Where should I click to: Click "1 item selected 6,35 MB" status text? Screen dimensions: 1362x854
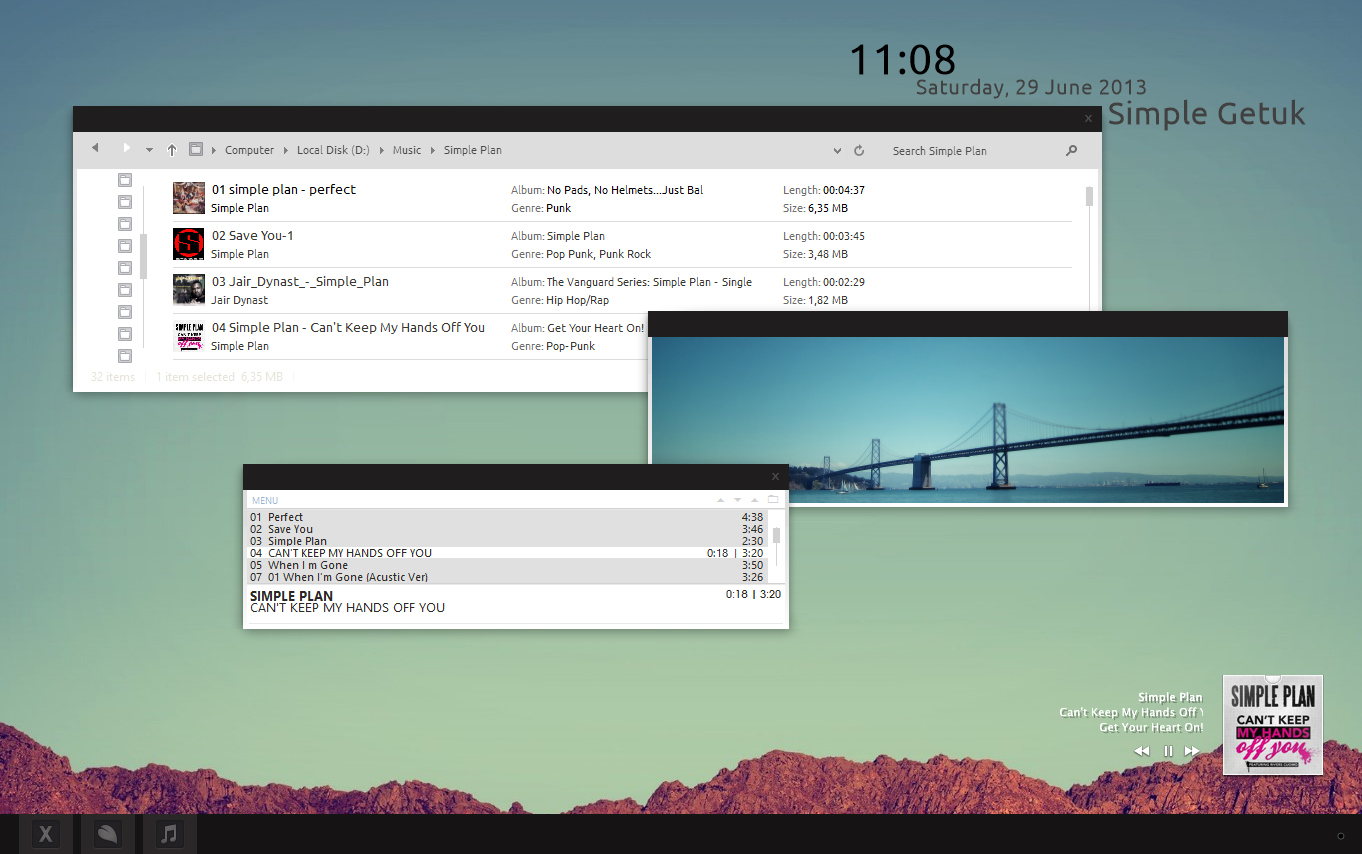click(x=219, y=377)
